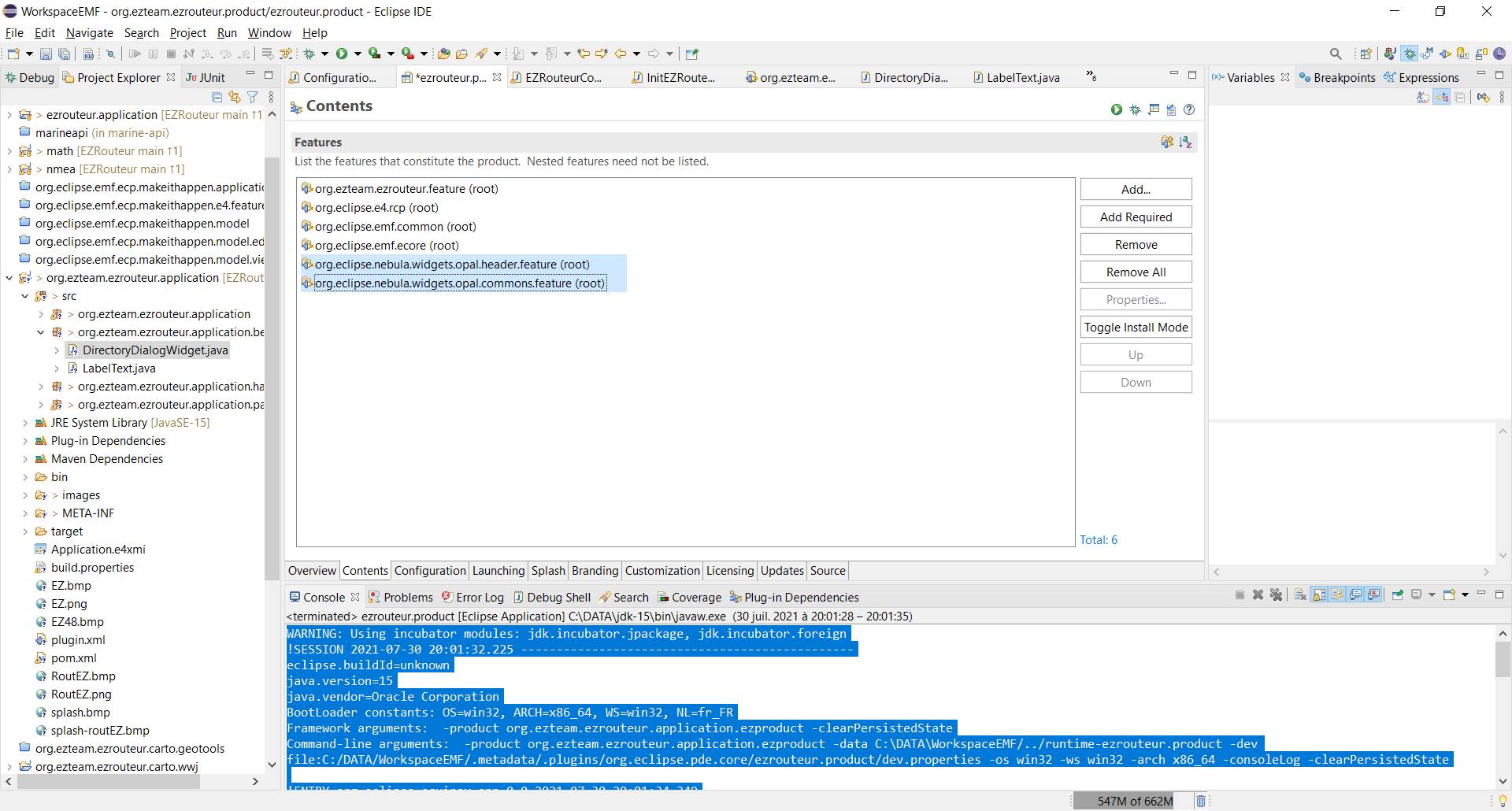Show the hidden editors list chevron

pyautogui.click(x=1091, y=76)
